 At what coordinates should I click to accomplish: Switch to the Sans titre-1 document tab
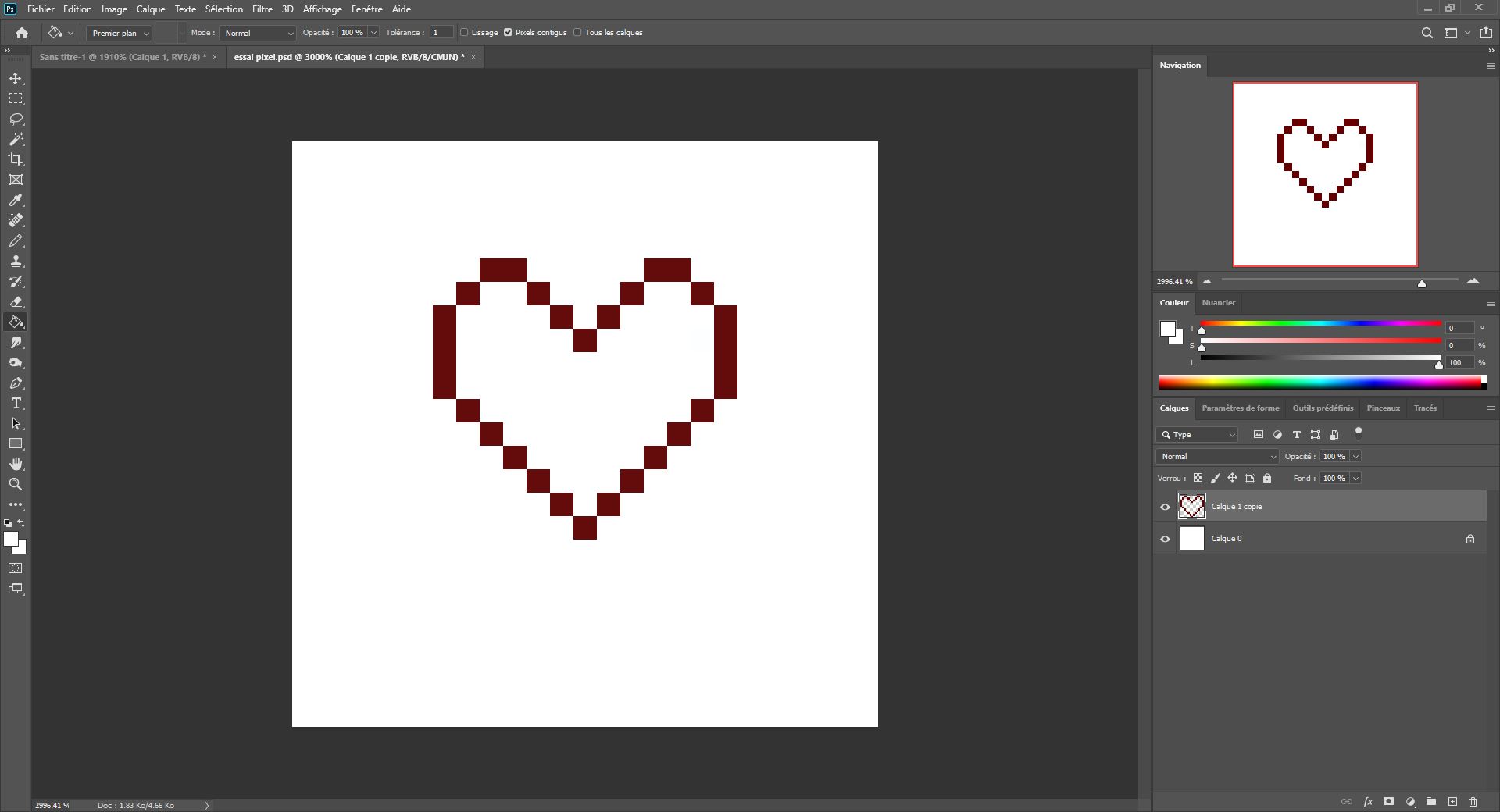[122, 56]
